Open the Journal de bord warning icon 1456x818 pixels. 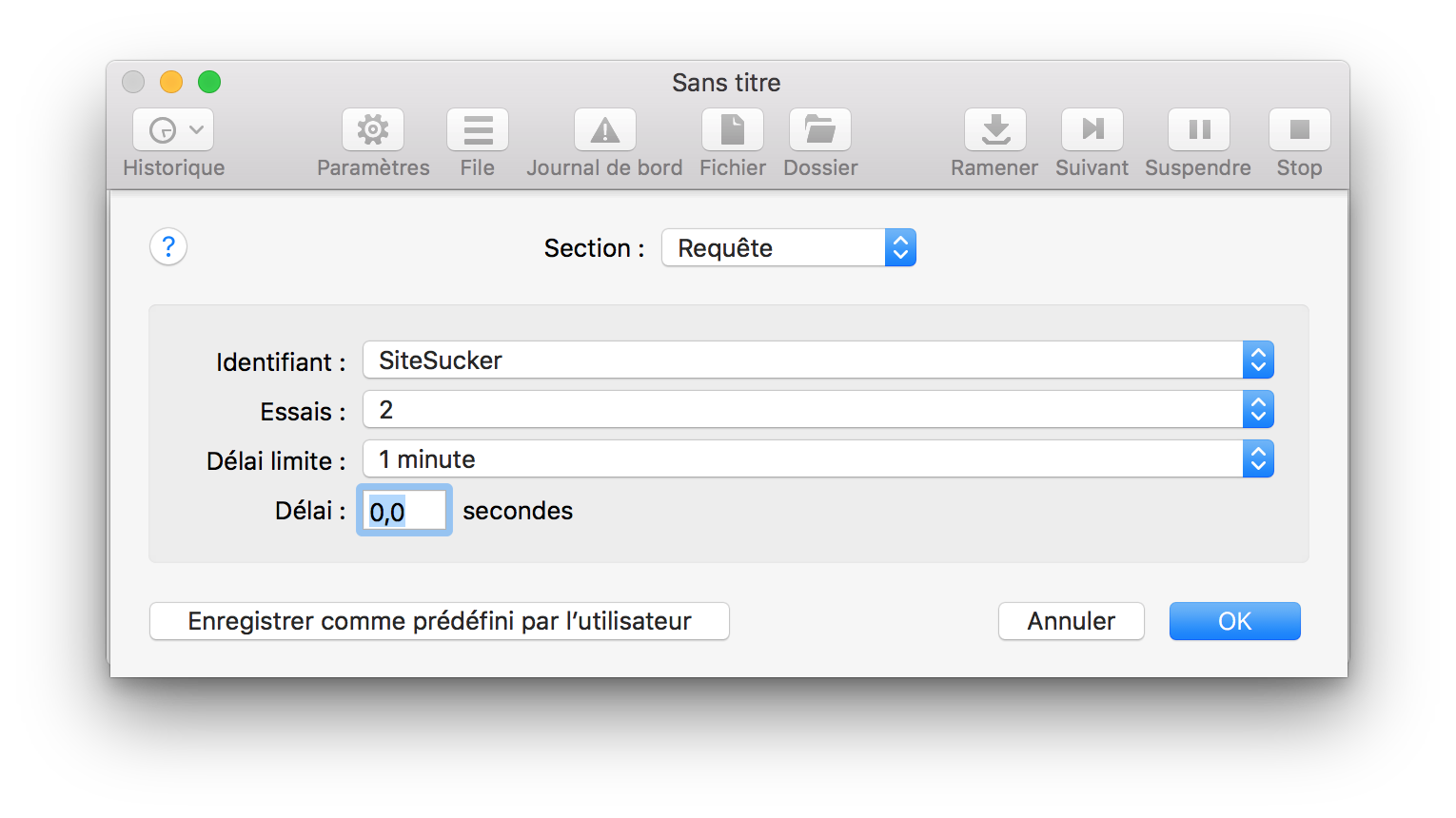pyautogui.click(x=605, y=130)
